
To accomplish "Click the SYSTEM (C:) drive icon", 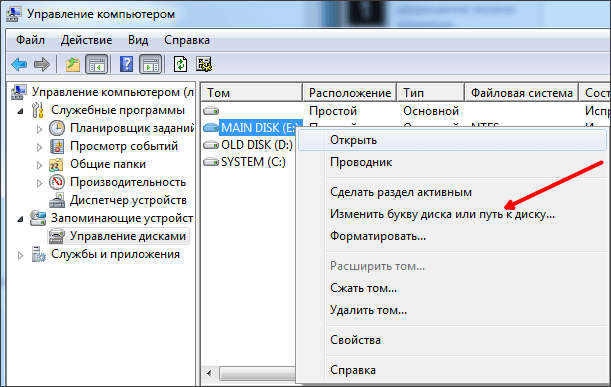I will pos(211,162).
